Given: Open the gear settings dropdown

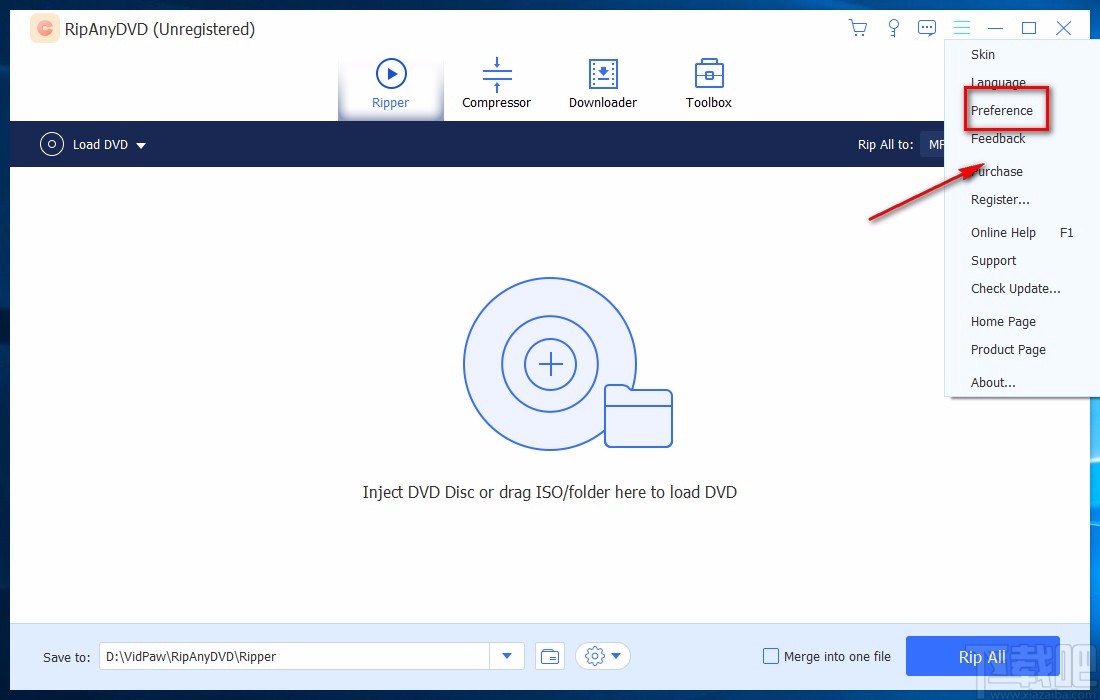Looking at the screenshot, I should coord(603,657).
